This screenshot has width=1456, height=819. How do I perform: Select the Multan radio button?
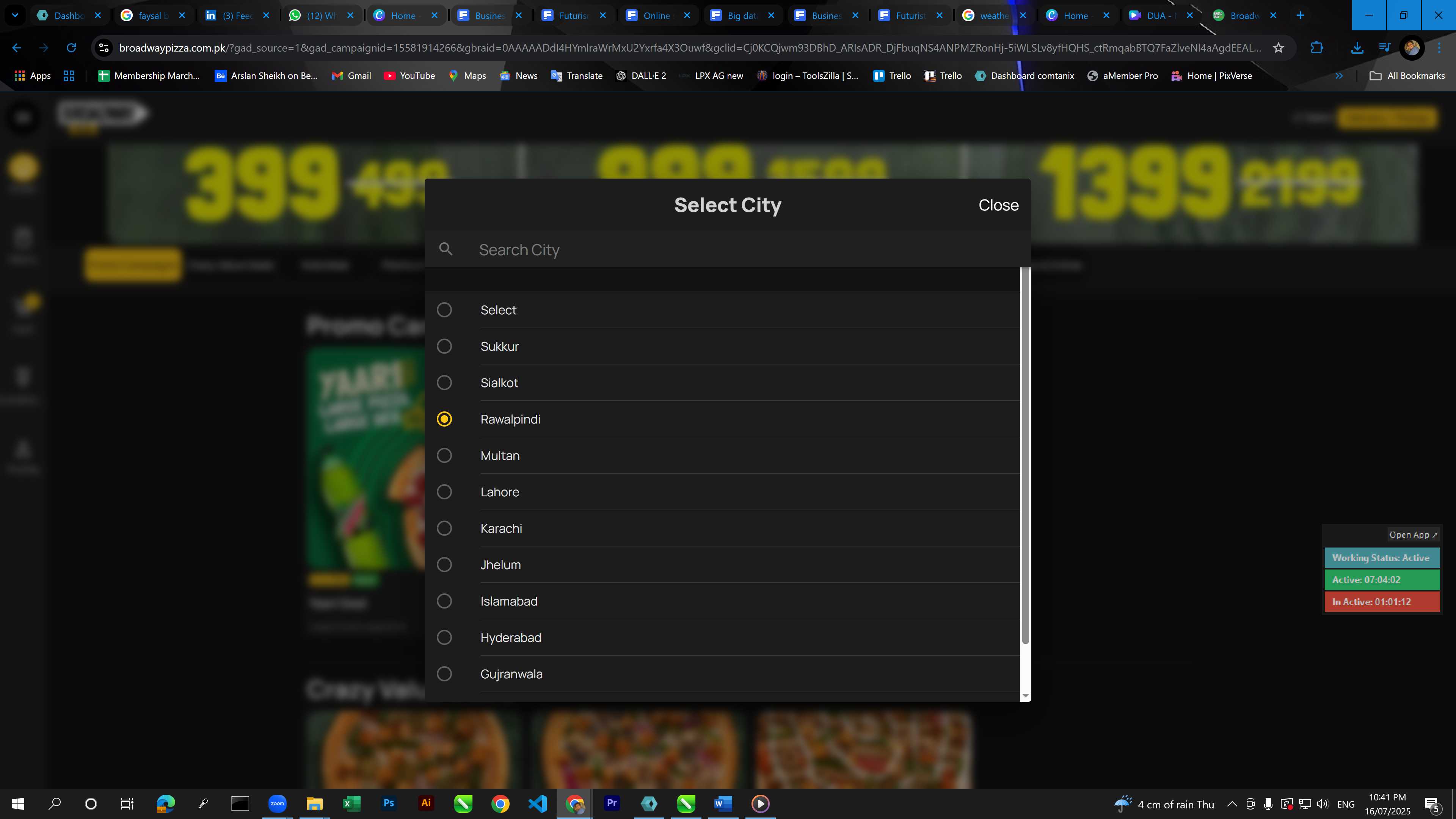tap(444, 455)
